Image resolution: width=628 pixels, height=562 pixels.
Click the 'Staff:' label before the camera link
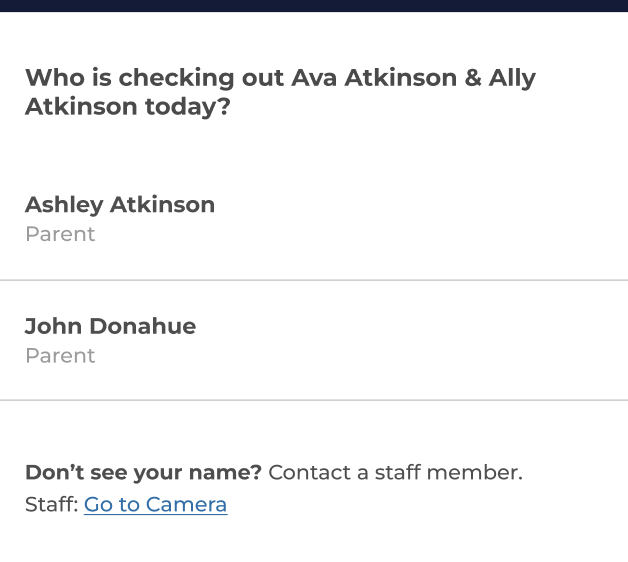tap(52, 505)
